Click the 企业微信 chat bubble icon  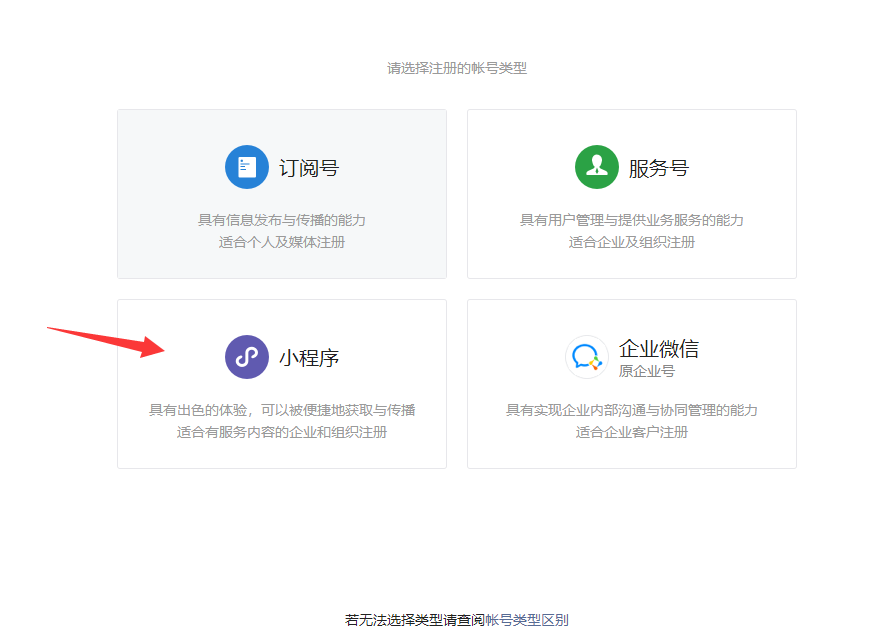586,357
